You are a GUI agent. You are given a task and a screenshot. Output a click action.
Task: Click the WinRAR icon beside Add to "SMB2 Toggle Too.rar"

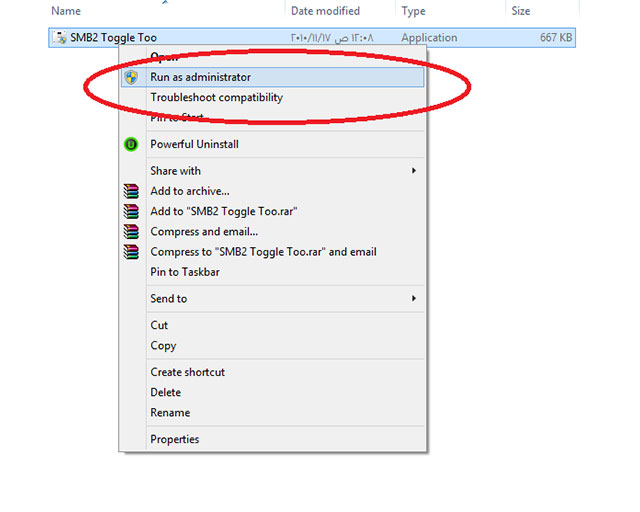point(131,211)
